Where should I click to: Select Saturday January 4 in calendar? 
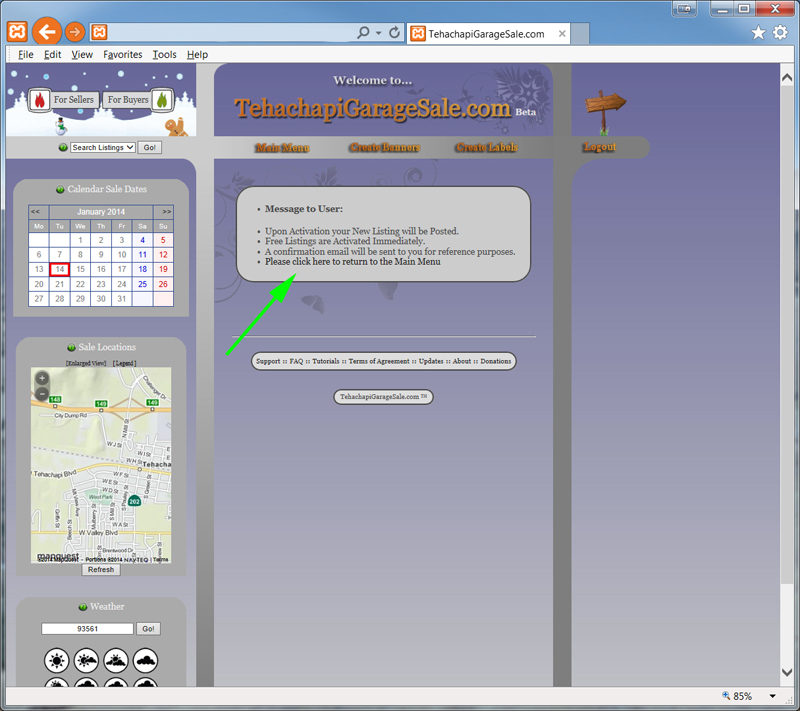point(142,240)
